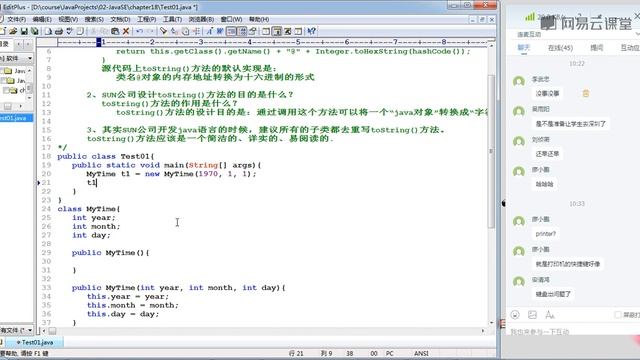
Task: Click the Help question-mark arrow icon
Action: 312,31
